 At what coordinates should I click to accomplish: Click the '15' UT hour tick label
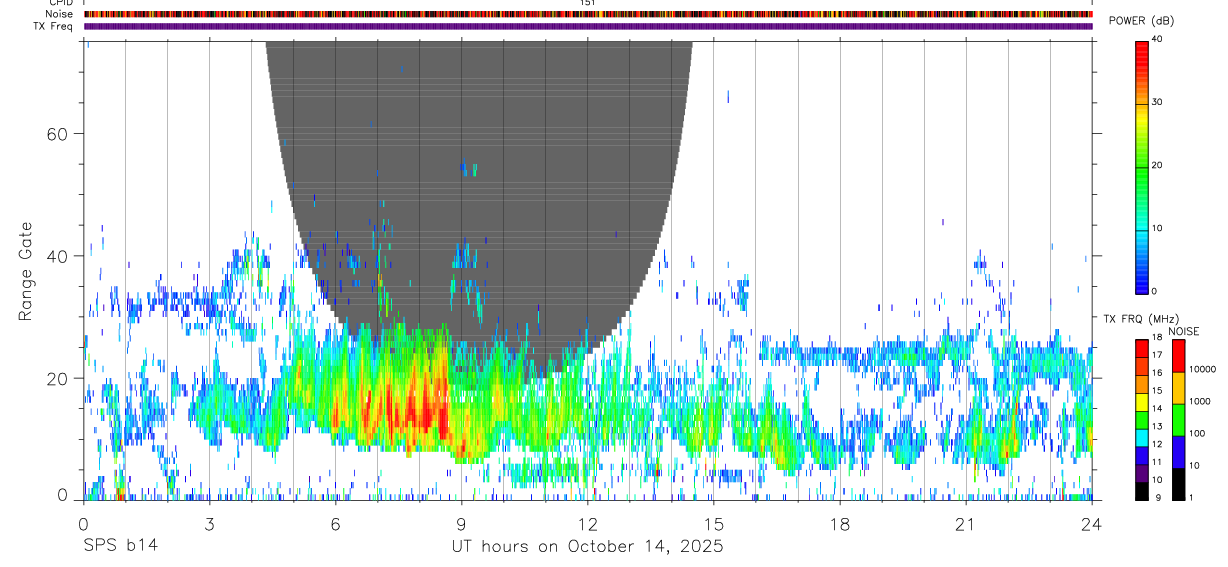[x=714, y=523]
